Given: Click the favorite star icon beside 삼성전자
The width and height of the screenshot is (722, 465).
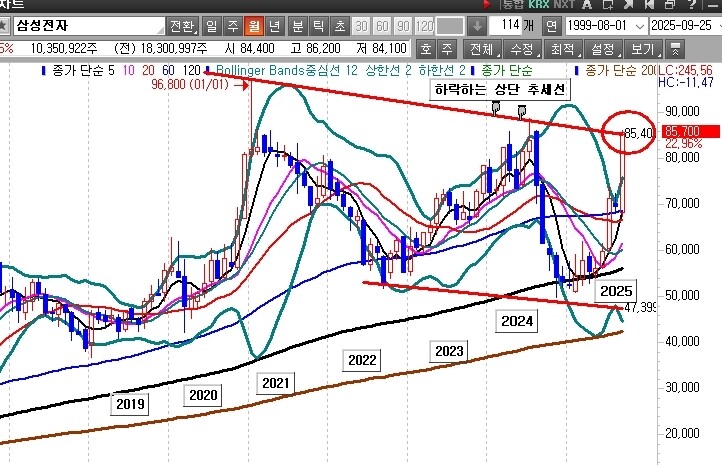Looking at the screenshot, I should pos(3,25).
